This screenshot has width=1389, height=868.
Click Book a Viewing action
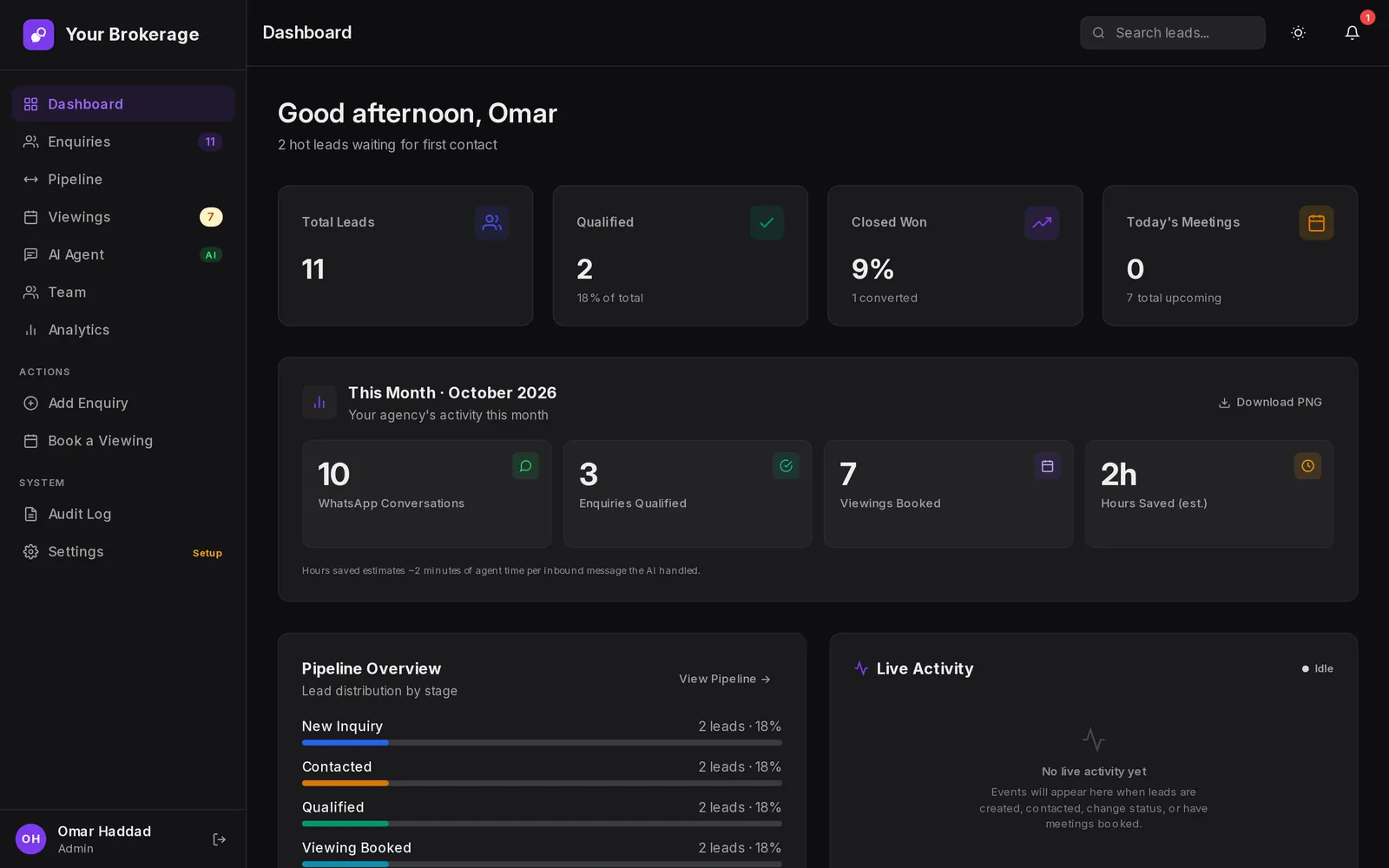123,441
